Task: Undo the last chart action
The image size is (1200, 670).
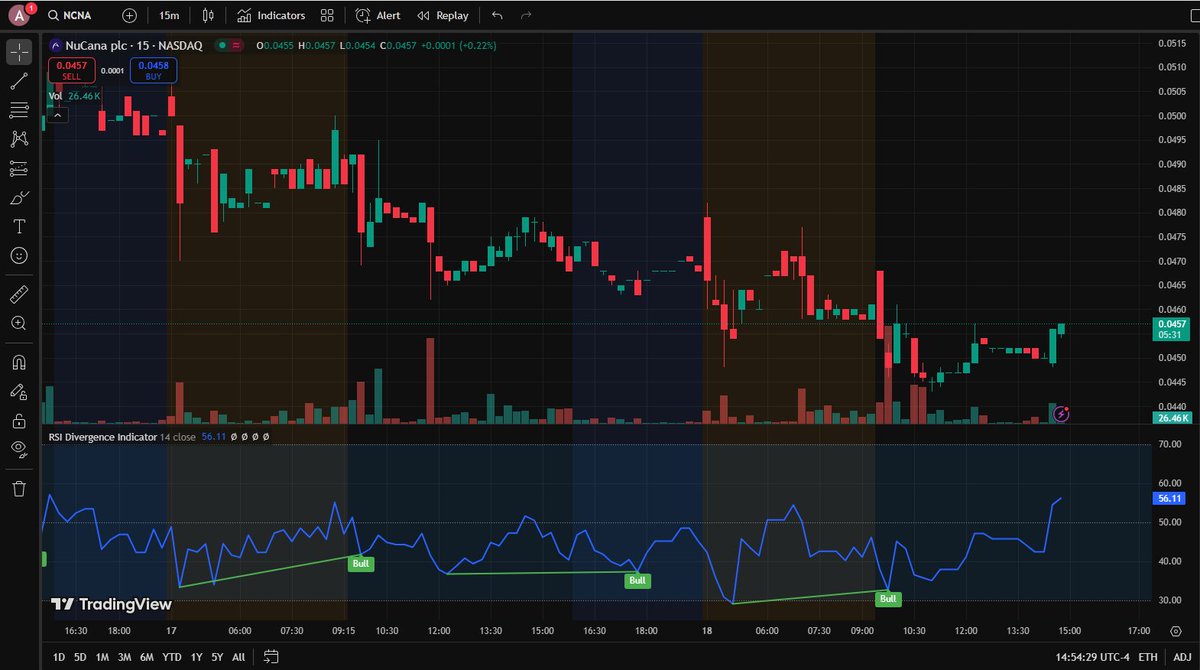Action: coord(498,16)
